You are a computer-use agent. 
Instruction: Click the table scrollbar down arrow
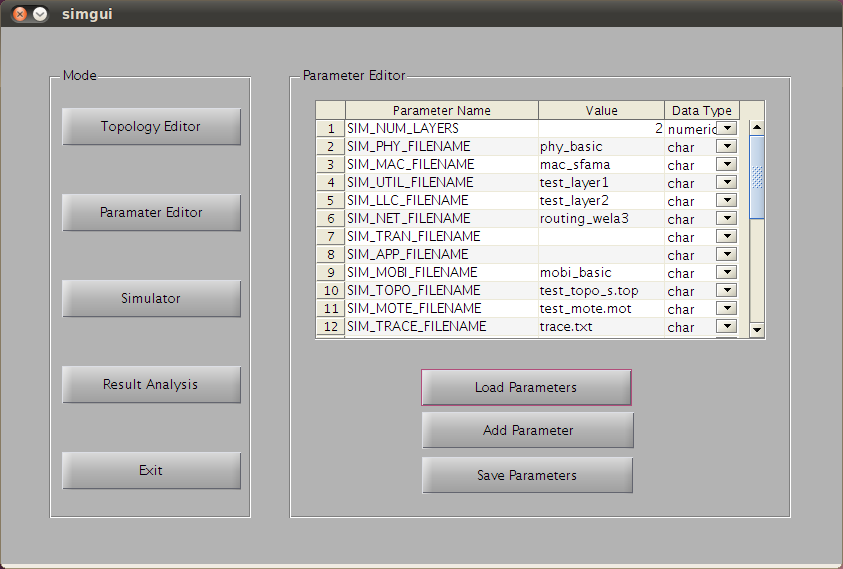757,328
